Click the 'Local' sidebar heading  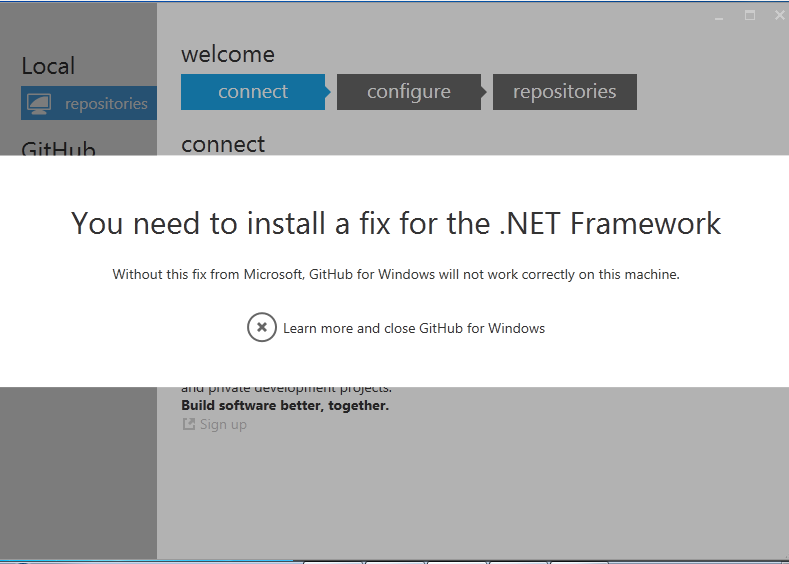[48, 66]
